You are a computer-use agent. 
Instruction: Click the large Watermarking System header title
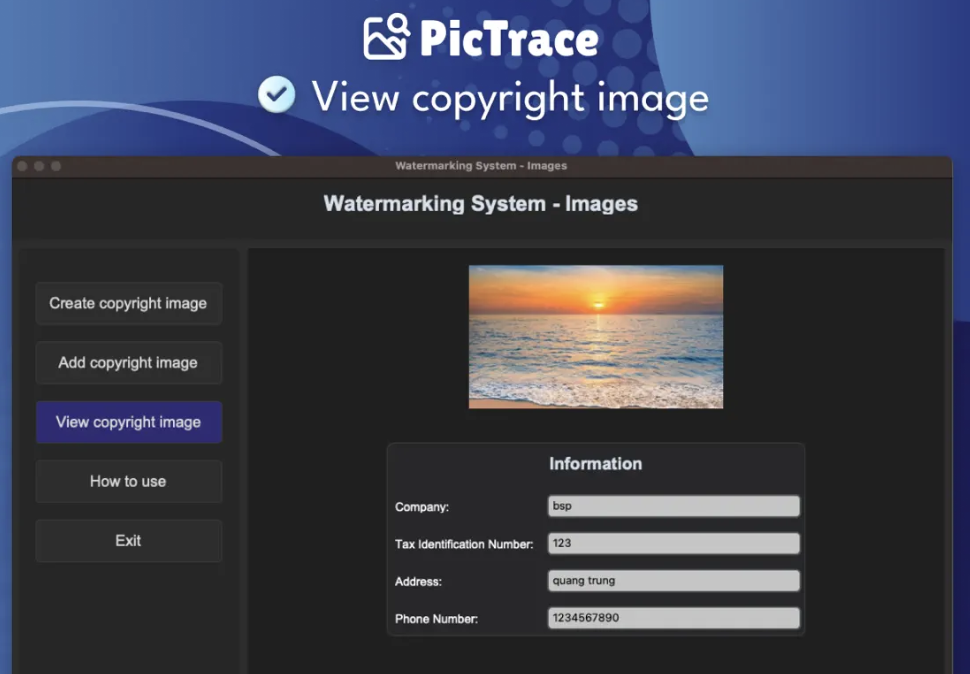pos(481,204)
